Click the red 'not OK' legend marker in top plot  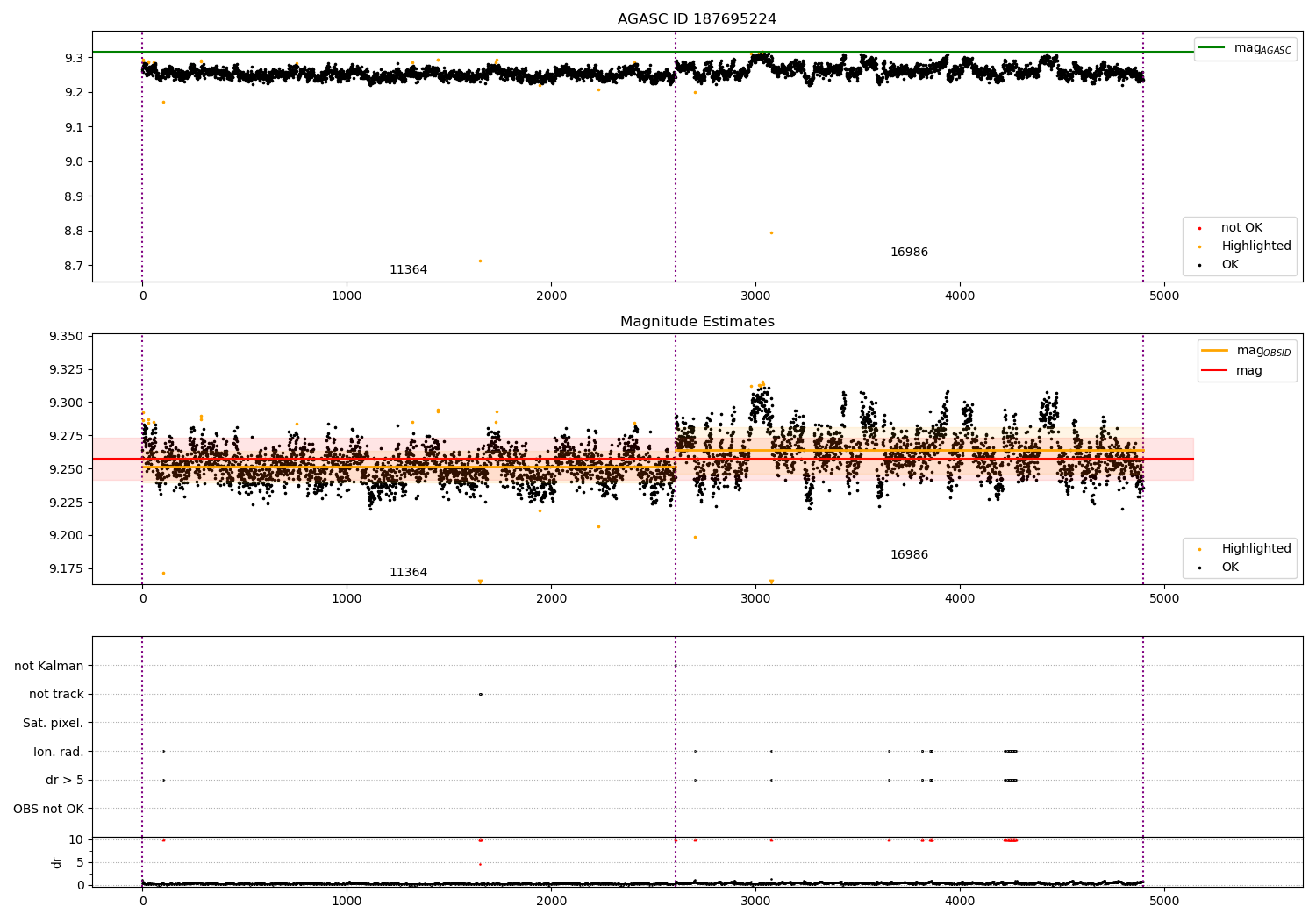[x=1199, y=228]
